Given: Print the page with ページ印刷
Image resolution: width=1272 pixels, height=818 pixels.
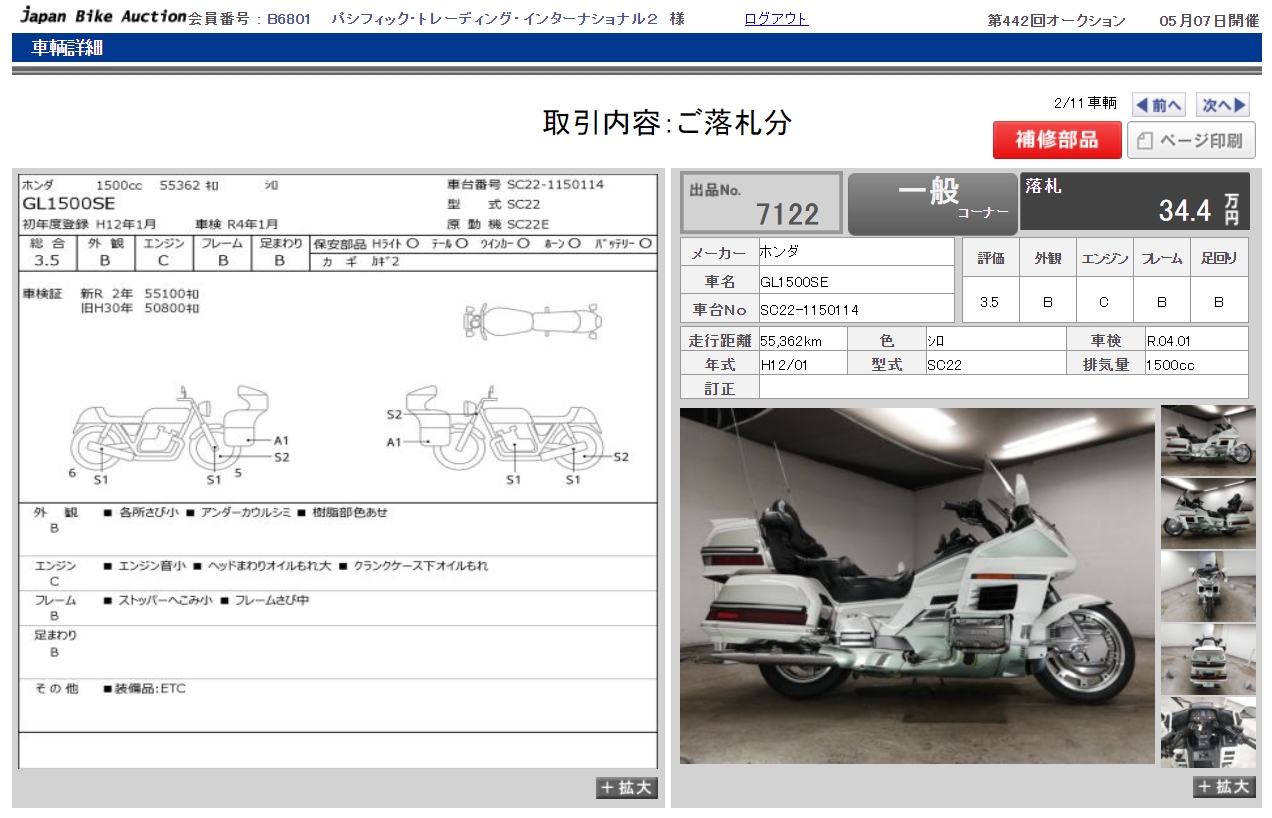Looking at the screenshot, I should pyautogui.click(x=1191, y=140).
